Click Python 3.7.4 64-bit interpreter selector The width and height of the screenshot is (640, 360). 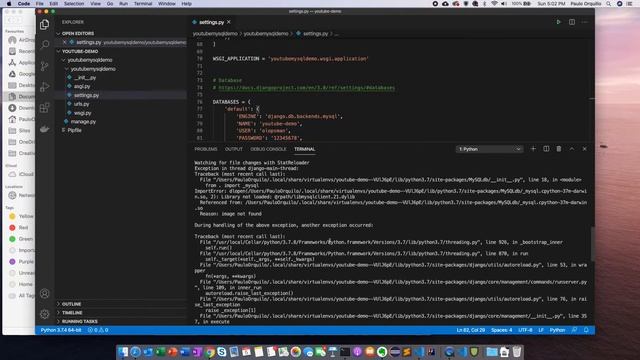tap(61, 330)
